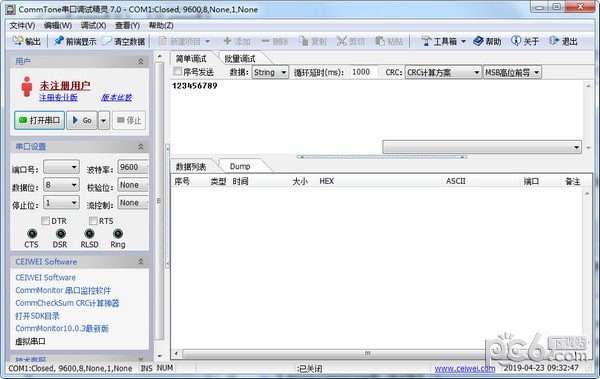The height and width of the screenshot is (379, 600).
Task: Open the www.ceiwei.com status bar link
Action: tap(465, 369)
